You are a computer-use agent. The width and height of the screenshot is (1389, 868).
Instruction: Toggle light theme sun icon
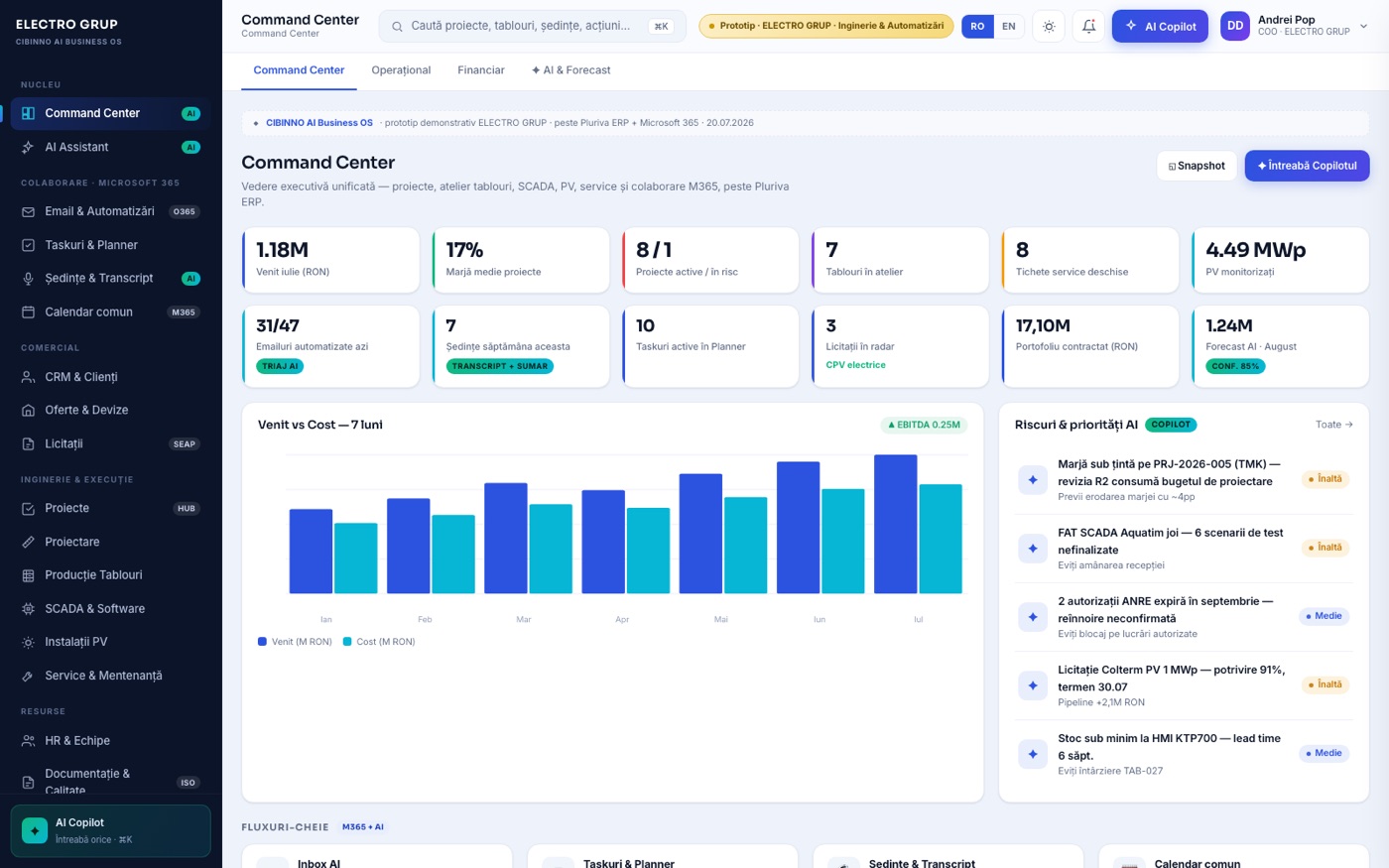point(1049,27)
